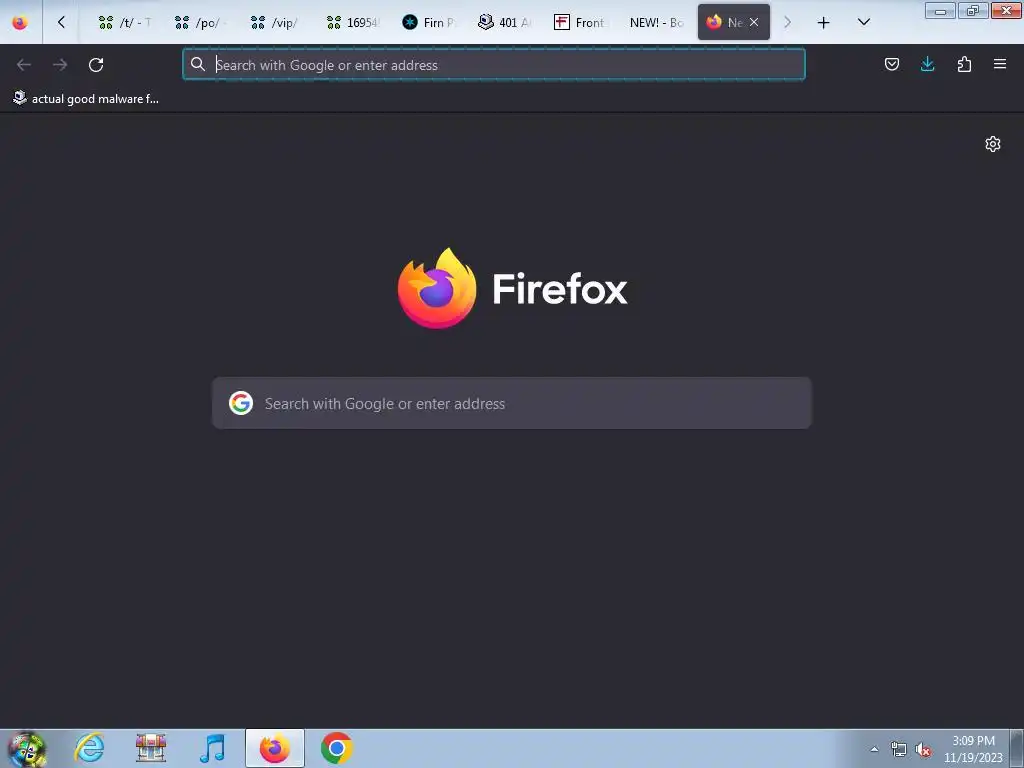Focus the address bar at the top

(x=494, y=65)
